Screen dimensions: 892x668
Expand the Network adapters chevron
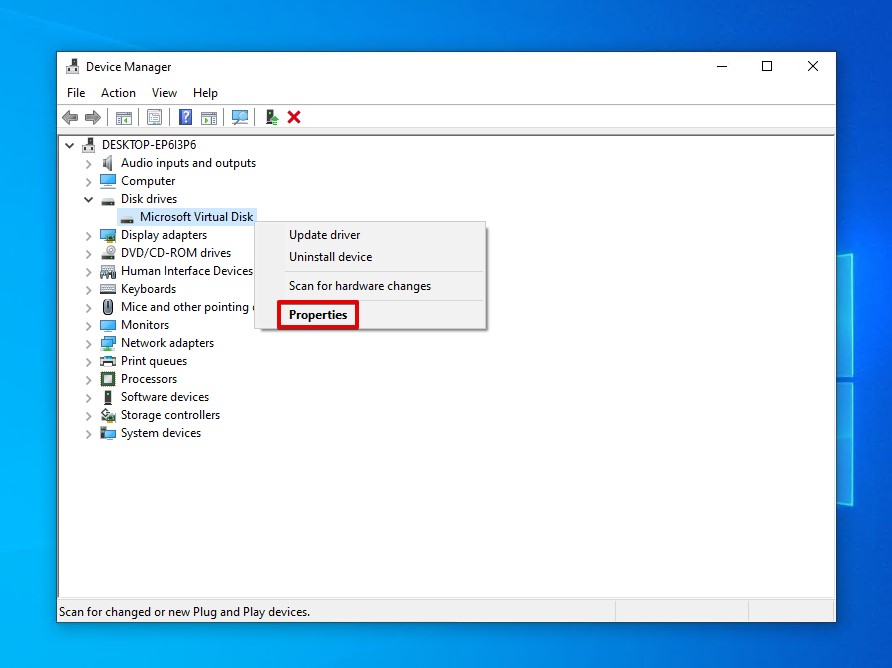pos(88,344)
